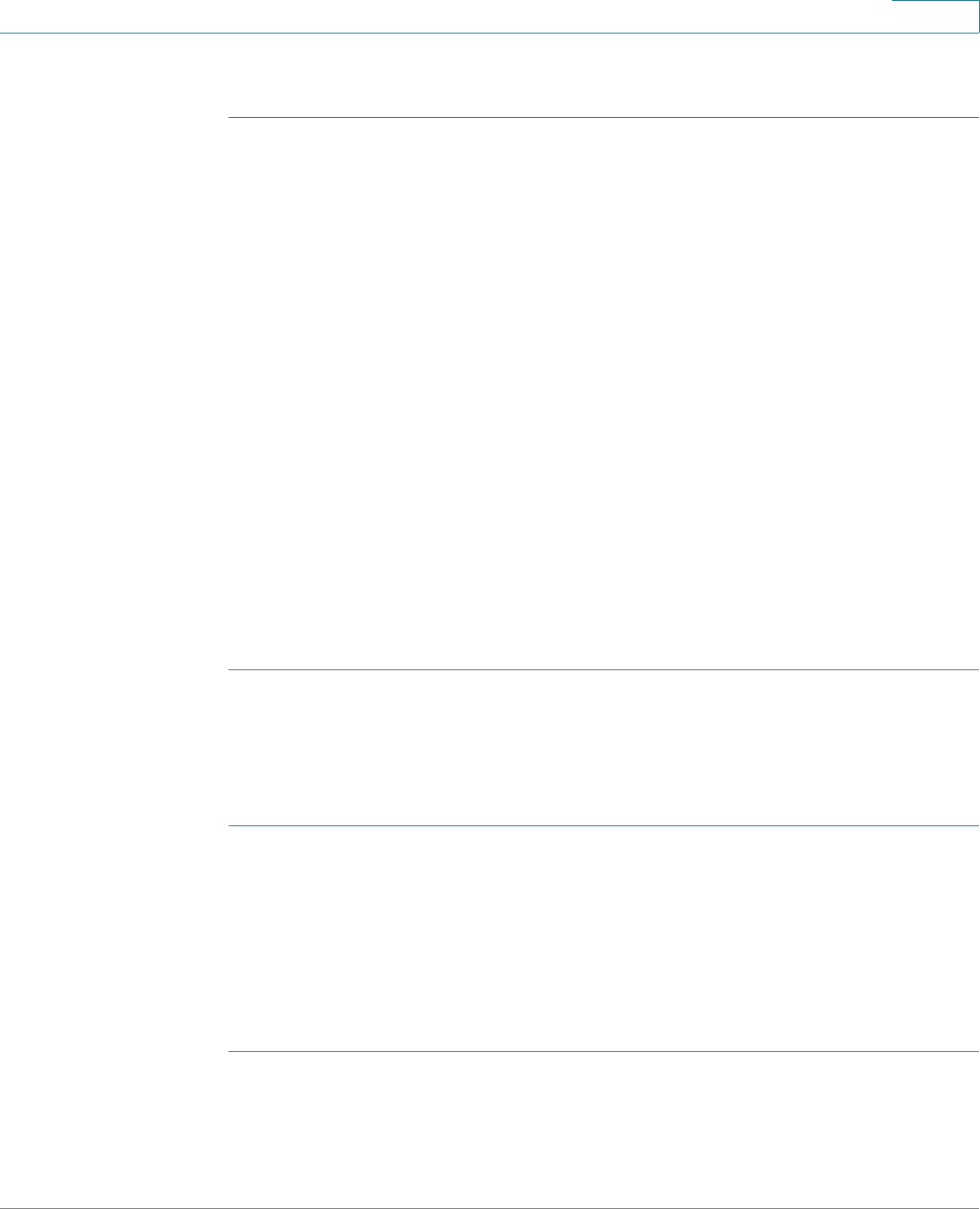Click the blank header area left of tab box
This screenshot has height=1209, width=980.
click(446, 16)
